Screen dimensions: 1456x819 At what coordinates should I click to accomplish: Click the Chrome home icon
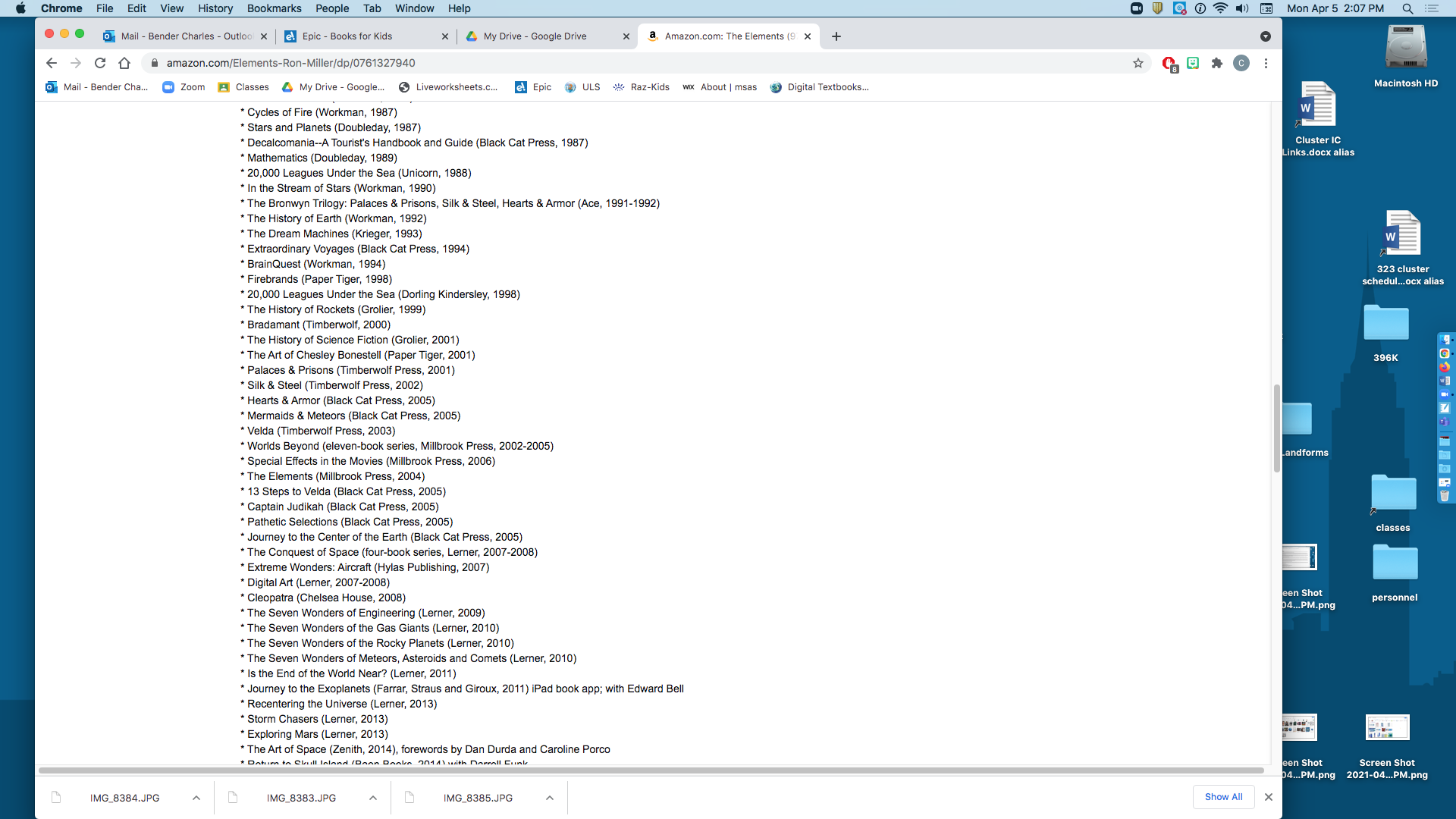click(x=124, y=63)
